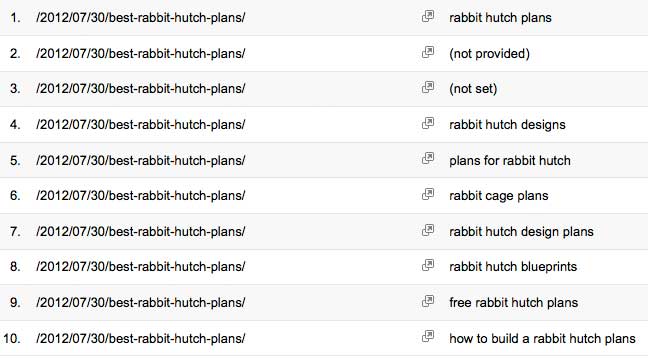The width and height of the screenshot is (648, 360).
Task: Open external link icon in row 10
Action: point(428,337)
